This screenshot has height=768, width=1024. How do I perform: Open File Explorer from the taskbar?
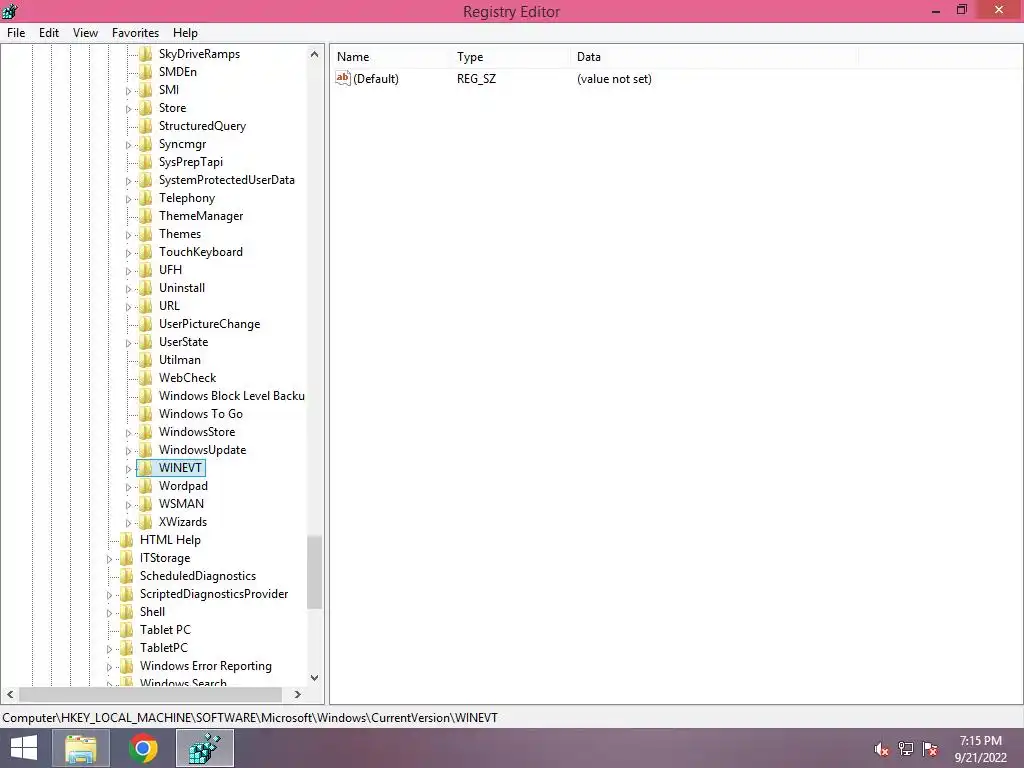(81, 748)
